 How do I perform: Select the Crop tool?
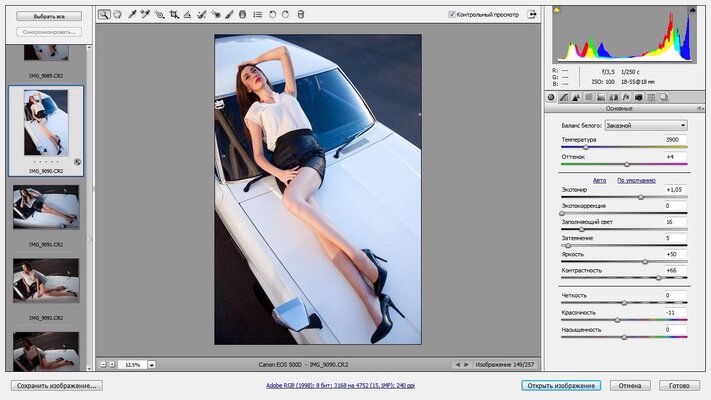point(174,15)
